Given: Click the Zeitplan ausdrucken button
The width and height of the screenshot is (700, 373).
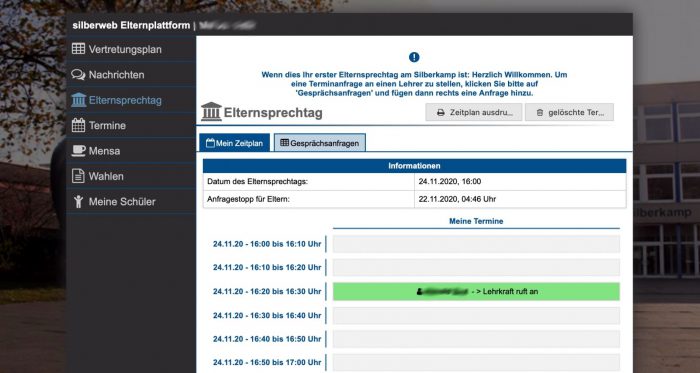Looking at the screenshot, I should click(474, 112).
